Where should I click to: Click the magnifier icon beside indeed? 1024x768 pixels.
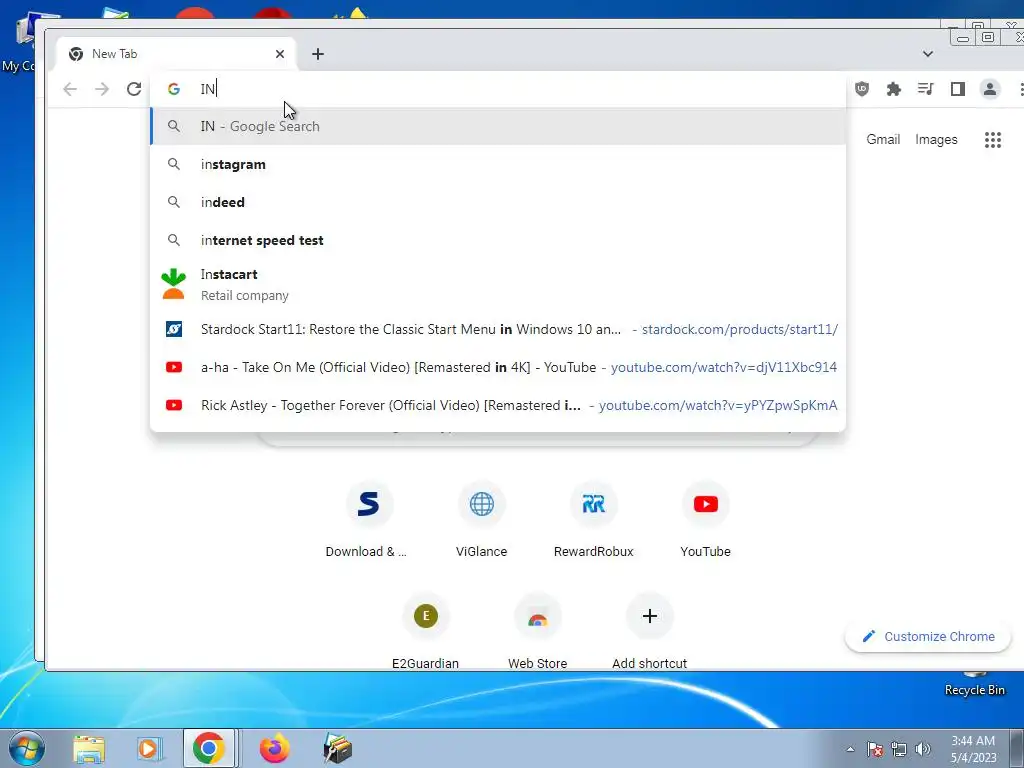174,202
